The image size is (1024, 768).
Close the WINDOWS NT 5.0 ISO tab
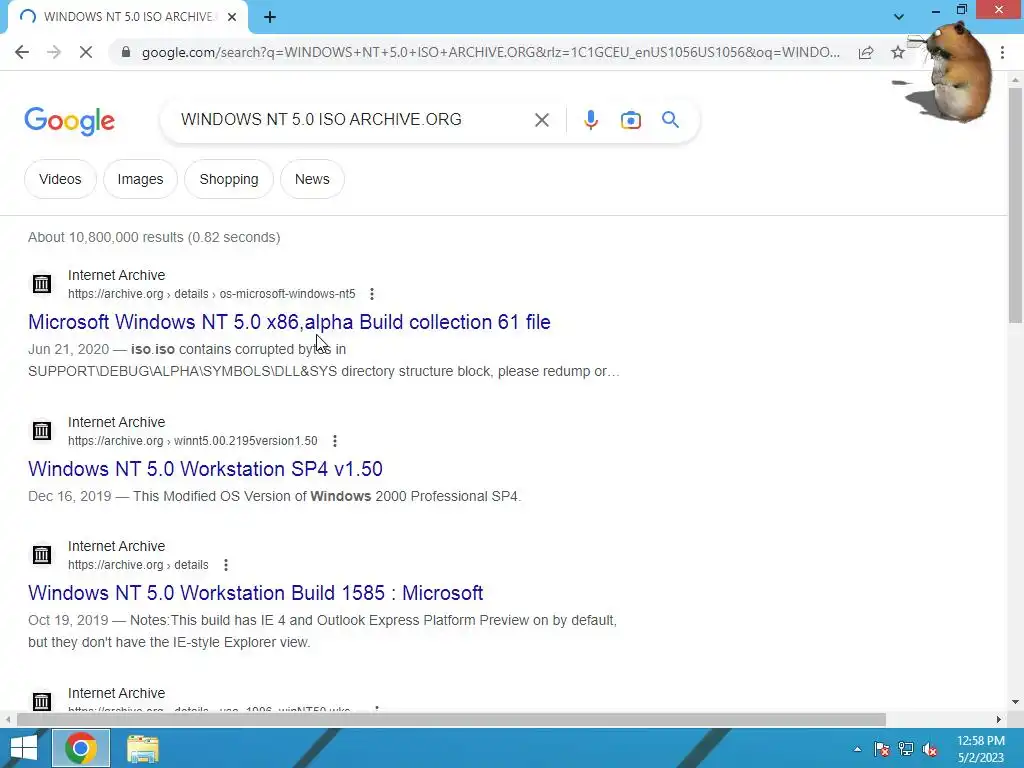click(x=232, y=17)
